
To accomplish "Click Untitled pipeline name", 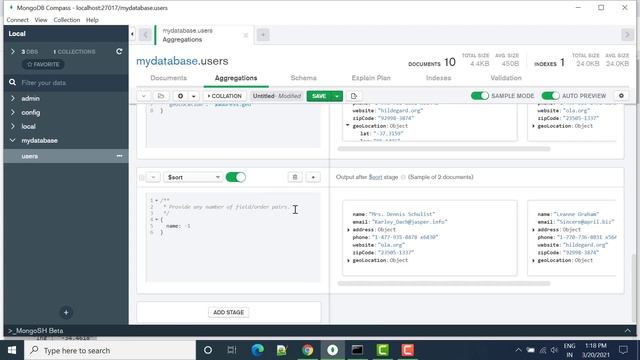I will [263, 96].
